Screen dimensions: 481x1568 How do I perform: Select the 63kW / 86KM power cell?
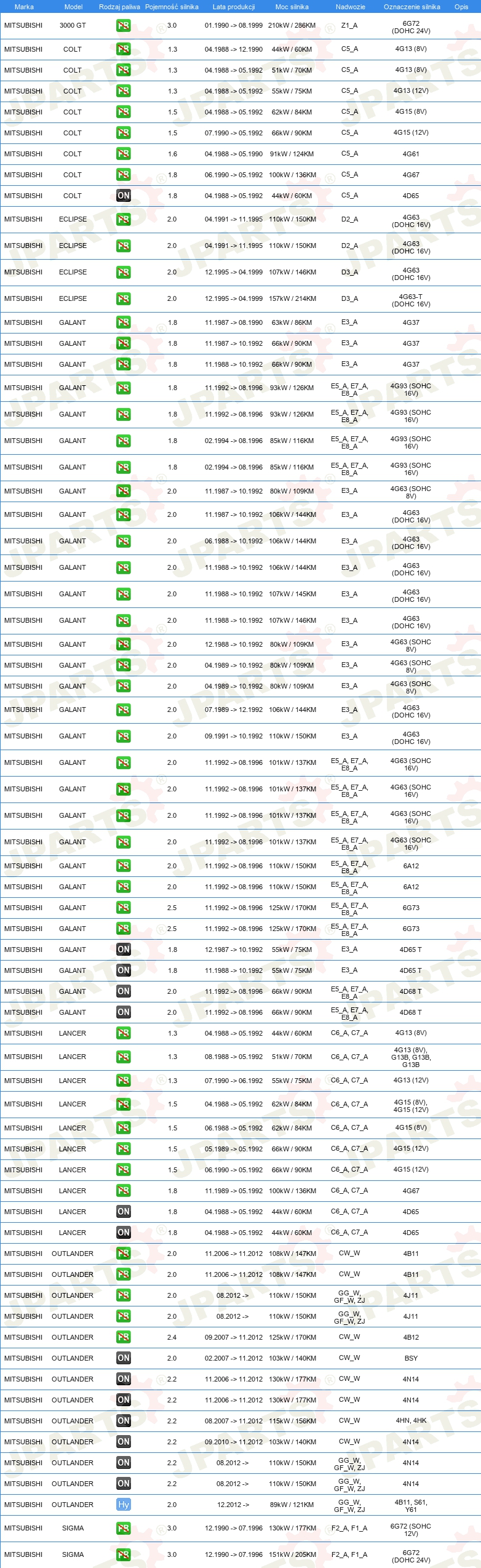click(x=292, y=322)
